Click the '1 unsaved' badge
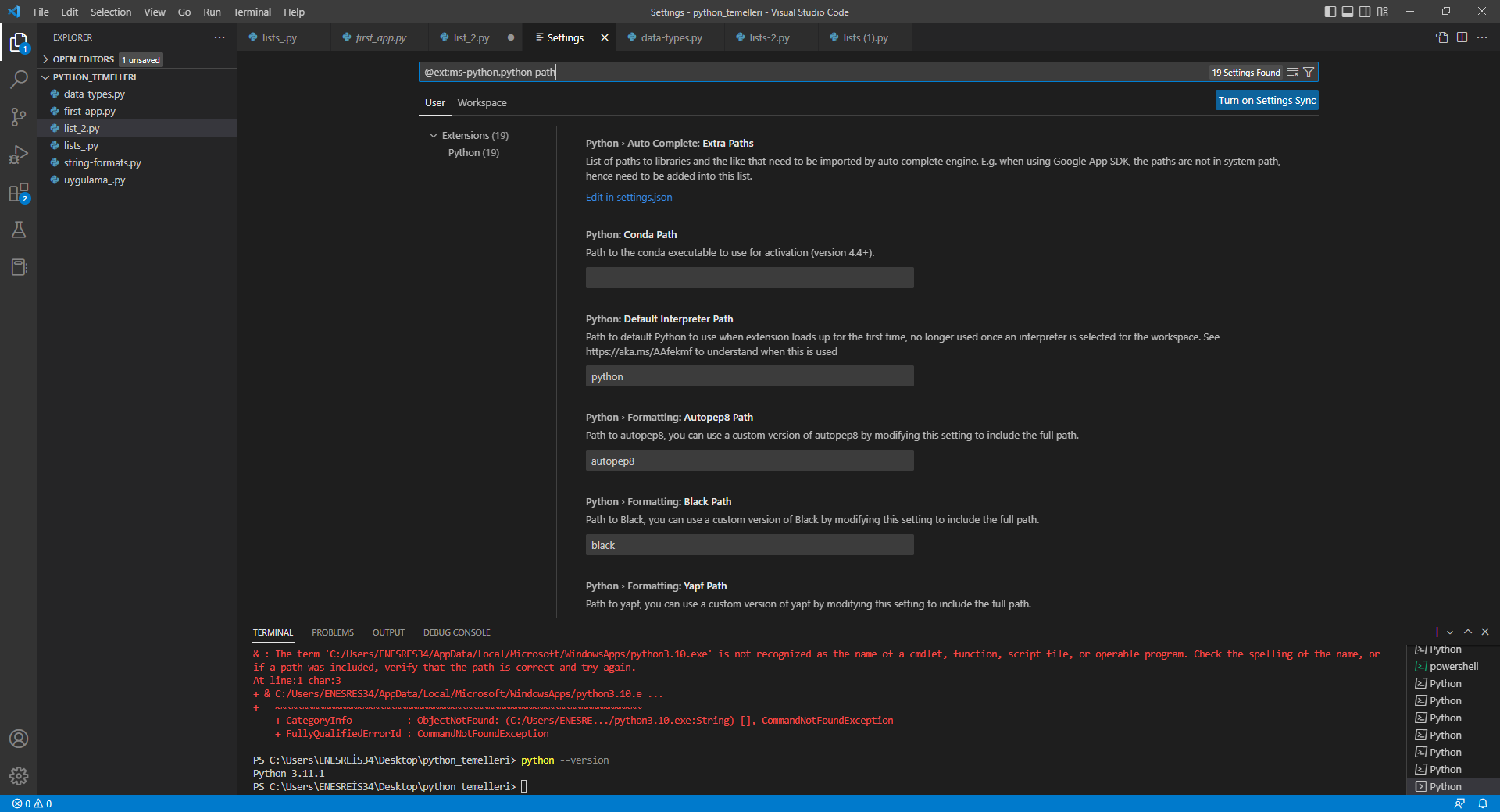Screen dimensions: 1500x812 (x=141, y=60)
